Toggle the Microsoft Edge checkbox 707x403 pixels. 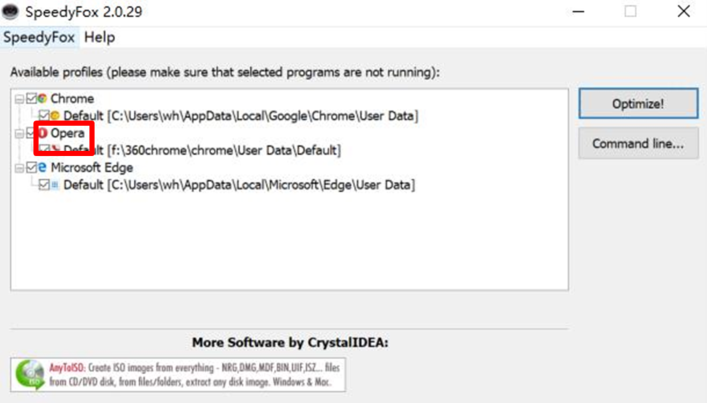coord(31,168)
